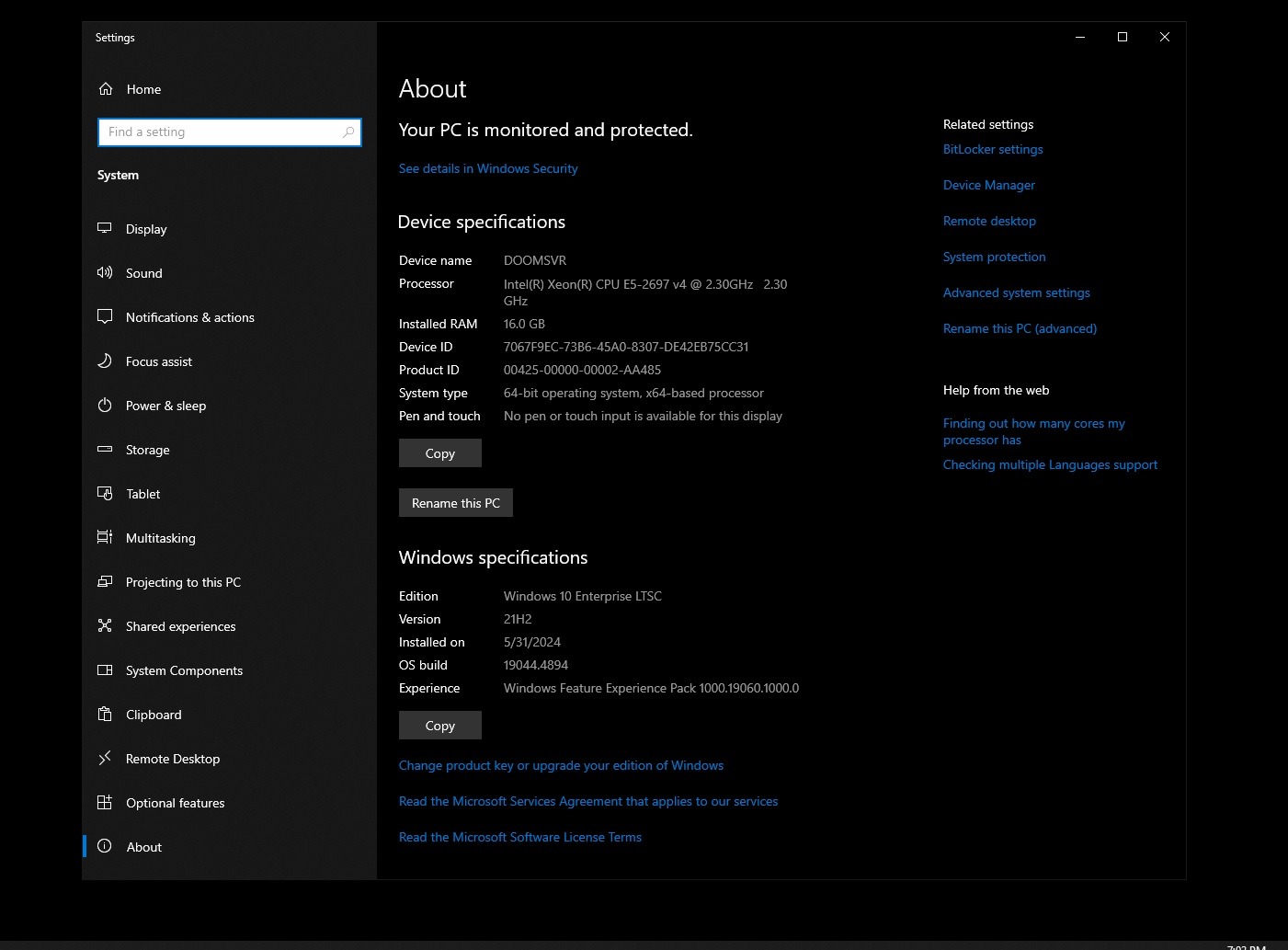The width and height of the screenshot is (1288, 950).
Task: Select Storage in the sidebar
Action: [x=230, y=450]
